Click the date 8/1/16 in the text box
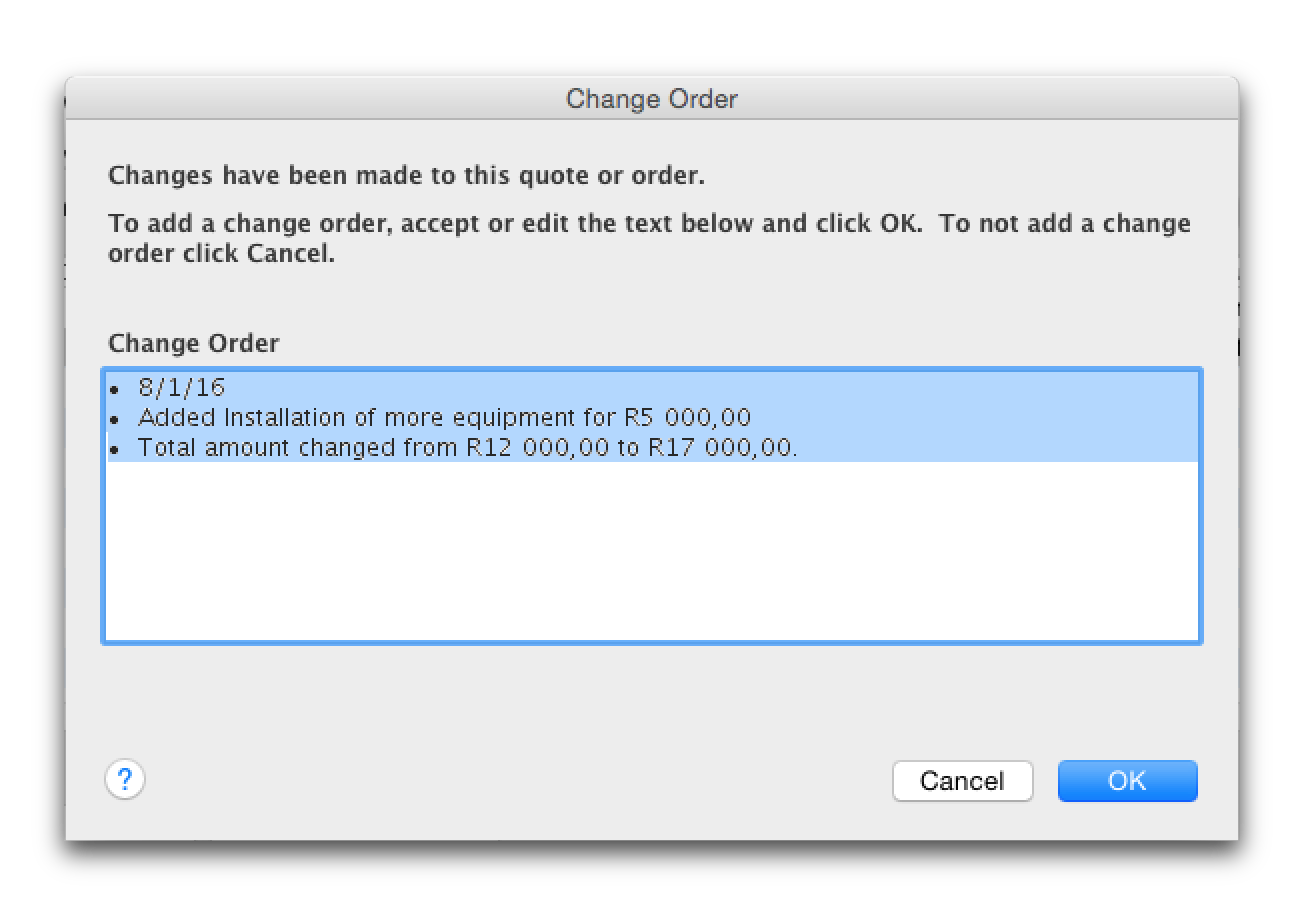1304x918 pixels. point(182,387)
